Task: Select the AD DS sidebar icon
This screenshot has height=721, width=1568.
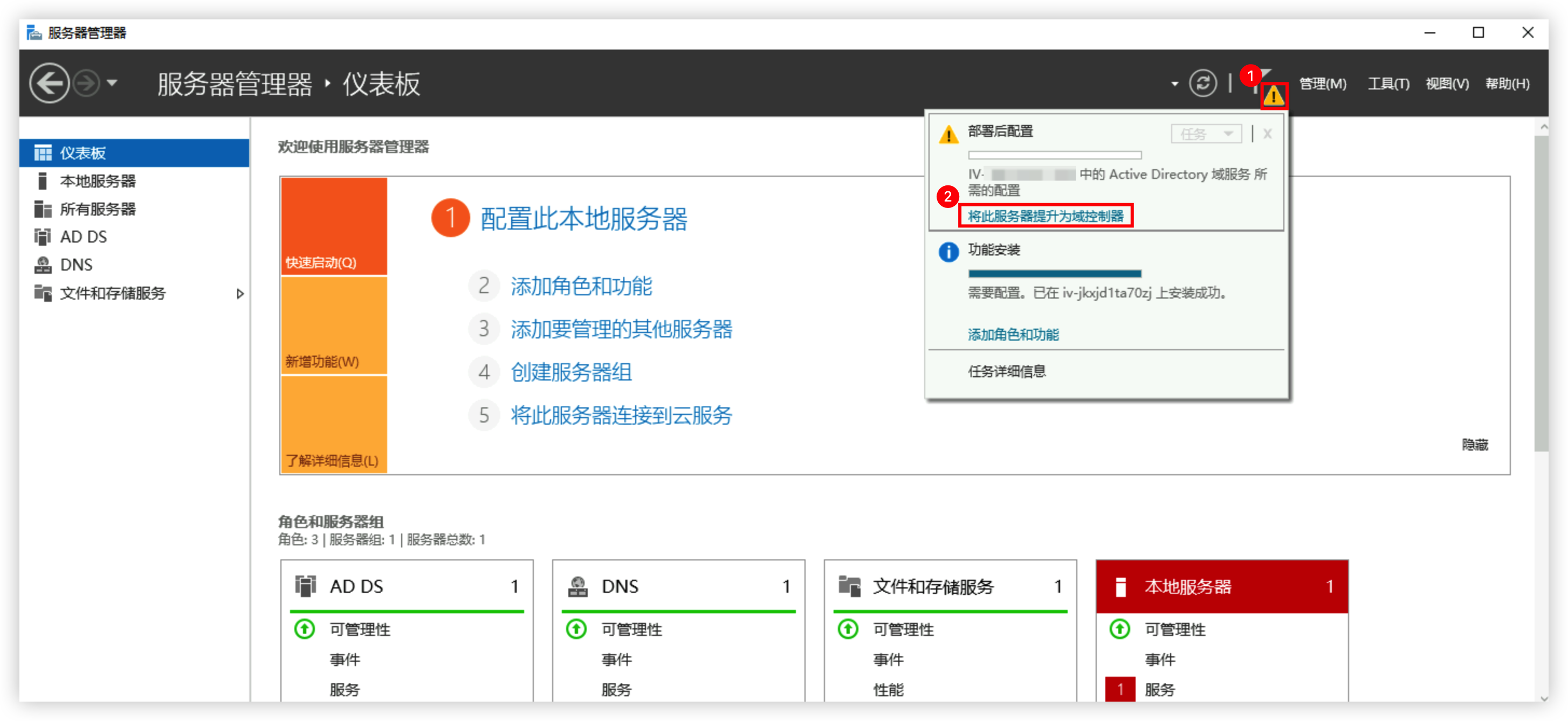Action: [42, 237]
